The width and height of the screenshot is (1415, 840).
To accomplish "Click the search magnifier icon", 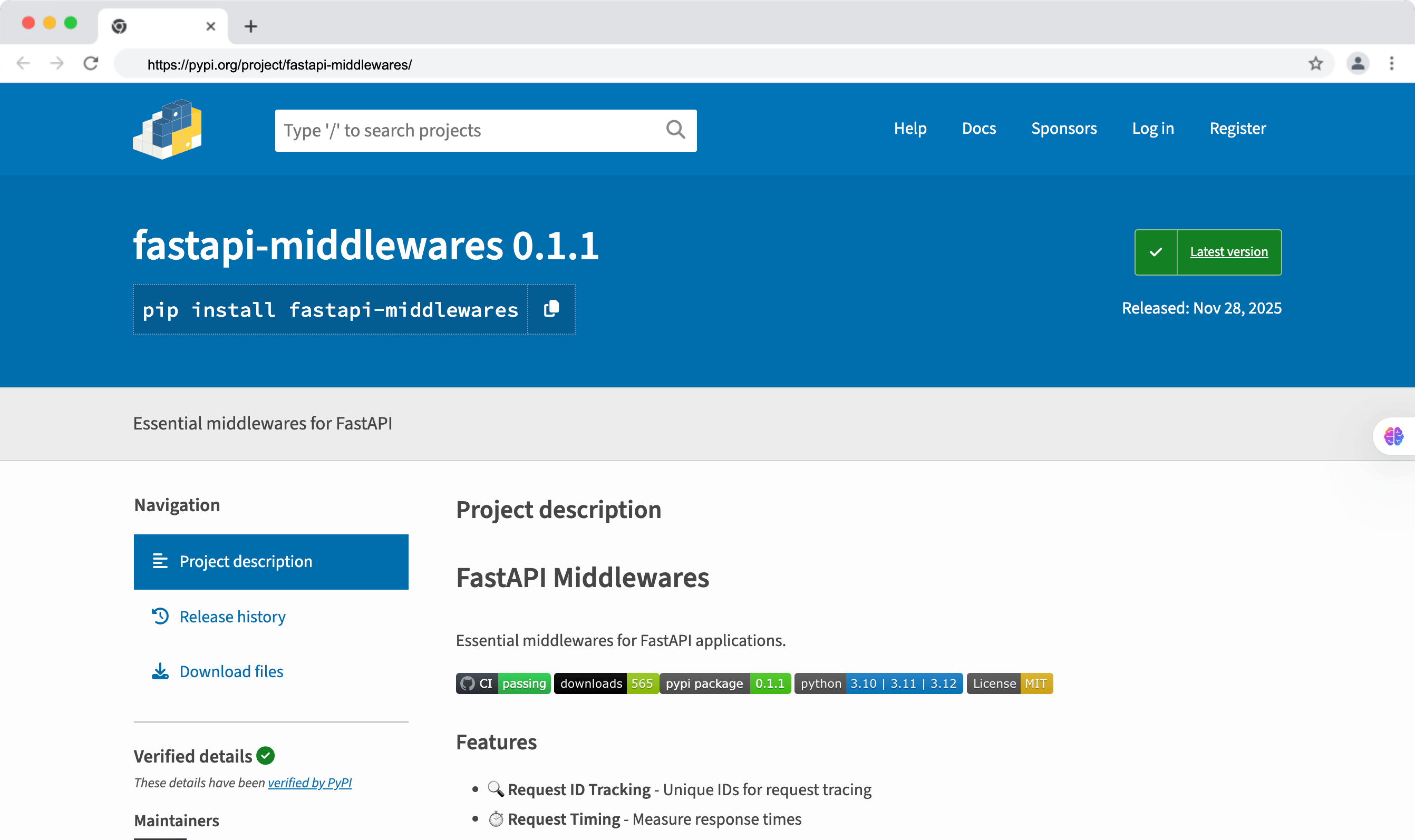I will (x=674, y=130).
